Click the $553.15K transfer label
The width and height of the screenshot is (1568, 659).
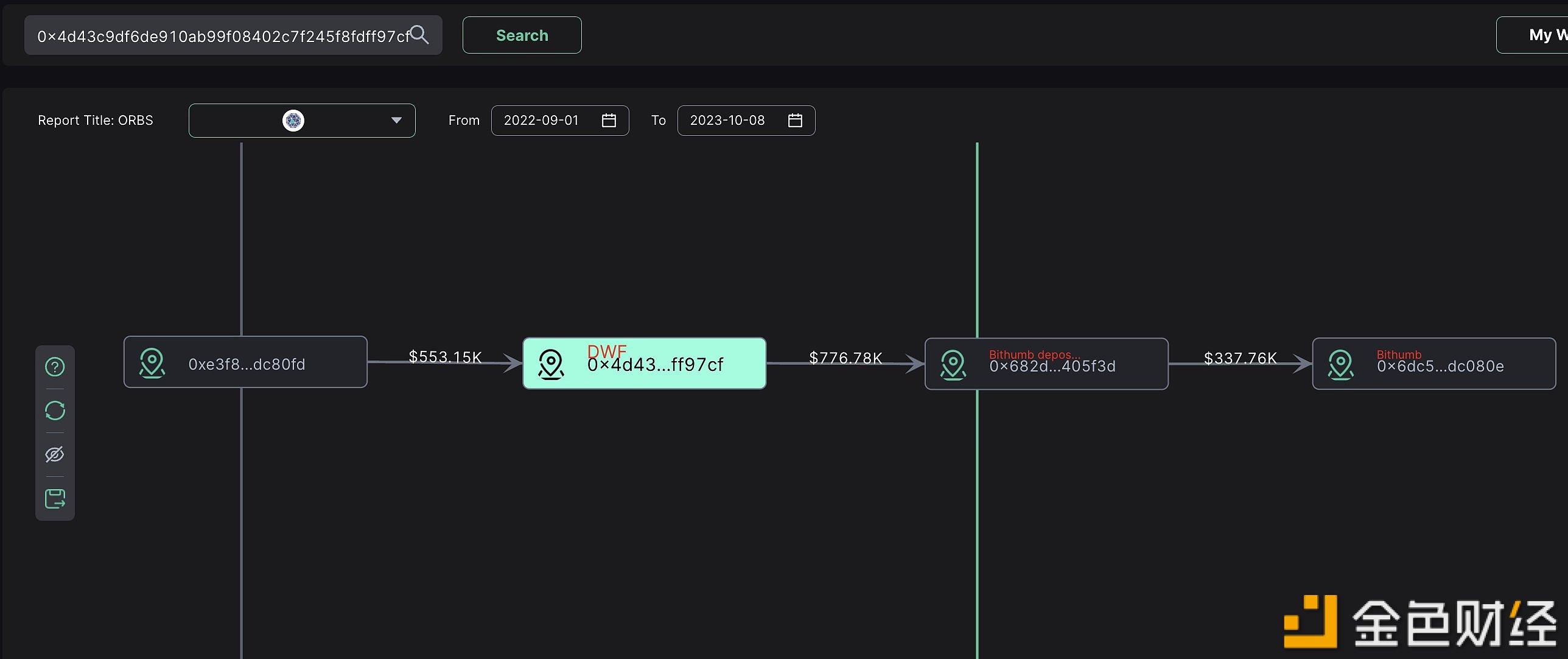pyautogui.click(x=445, y=357)
